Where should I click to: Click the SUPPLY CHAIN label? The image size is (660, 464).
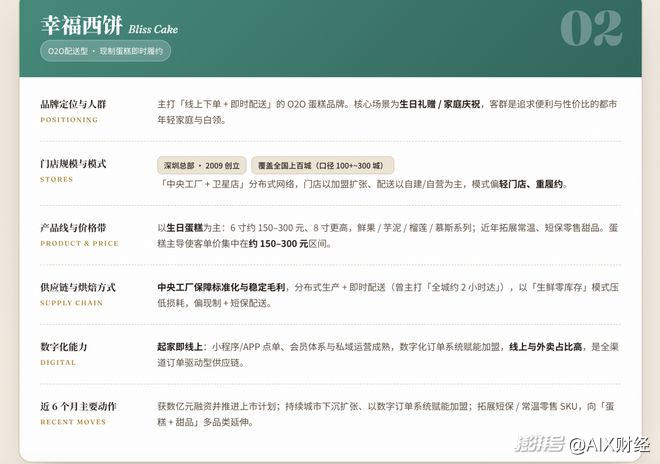point(72,303)
